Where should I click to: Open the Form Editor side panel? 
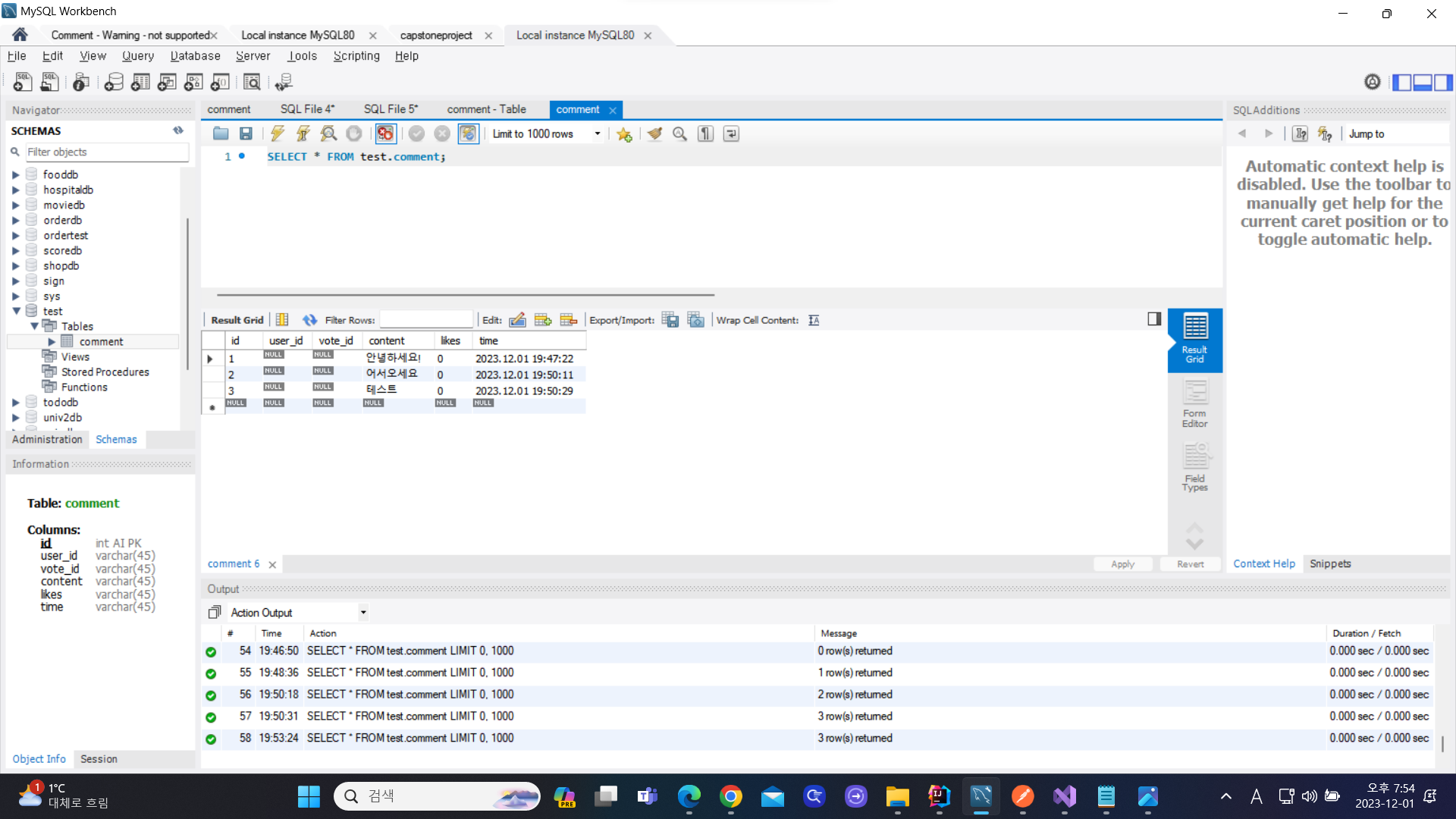[1194, 403]
